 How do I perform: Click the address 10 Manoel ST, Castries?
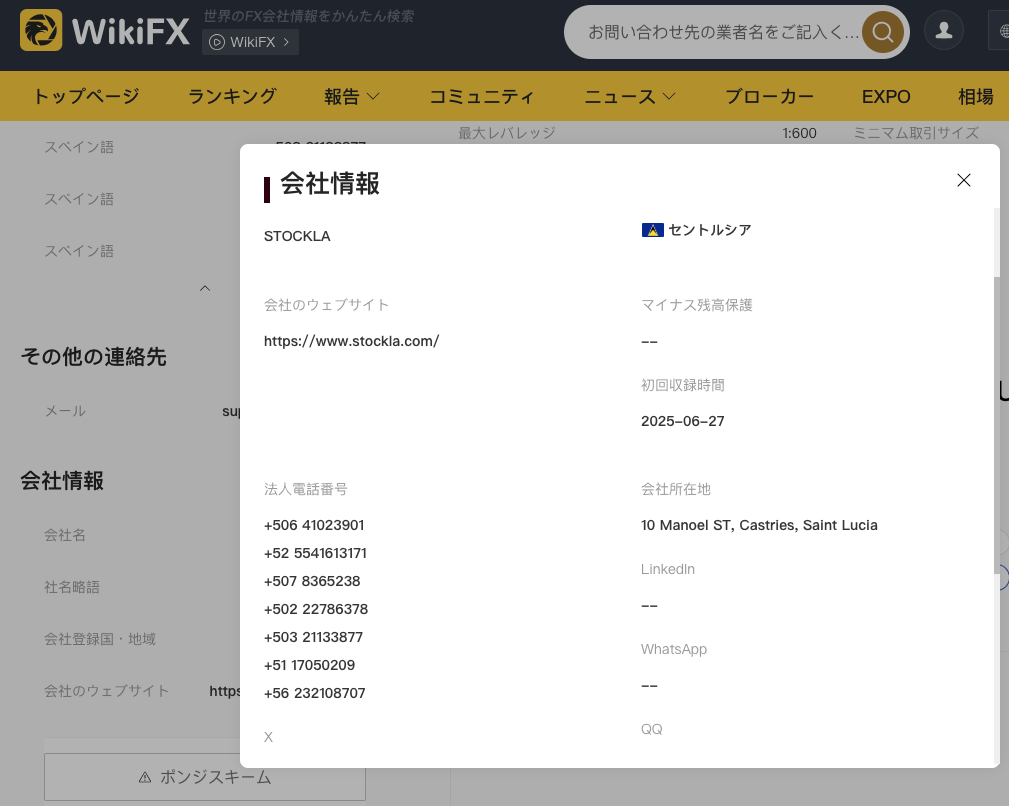point(759,525)
